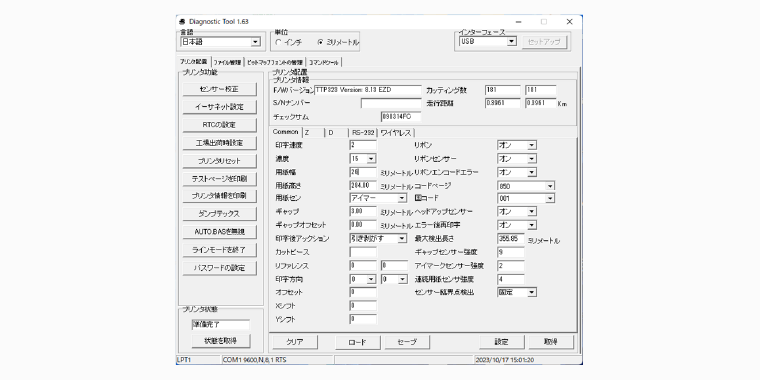The height and width of the screenshot is (380, 760).
Task: Click the パスワードの設定 button
Action: pyautogui.click(x=219, y=268)
